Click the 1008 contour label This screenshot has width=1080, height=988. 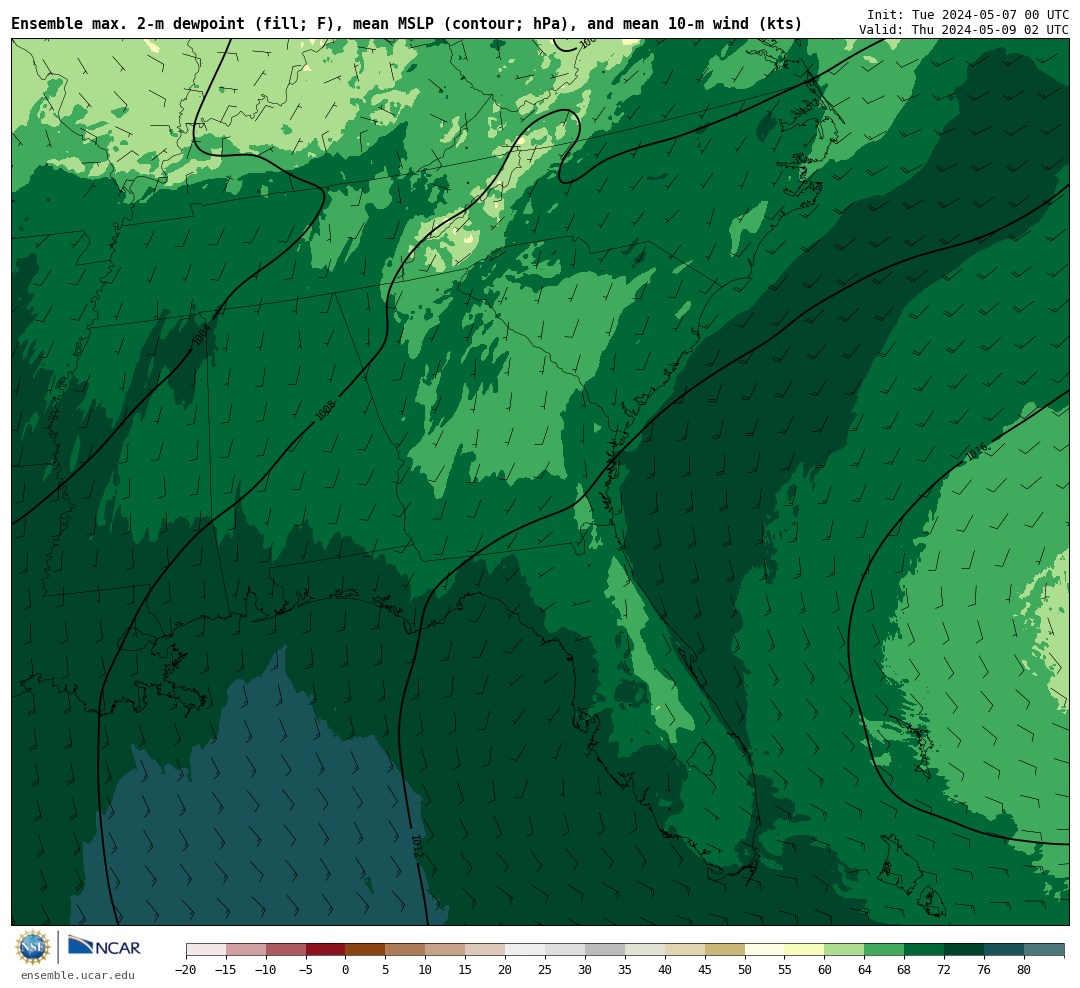[x=324, y=411]
